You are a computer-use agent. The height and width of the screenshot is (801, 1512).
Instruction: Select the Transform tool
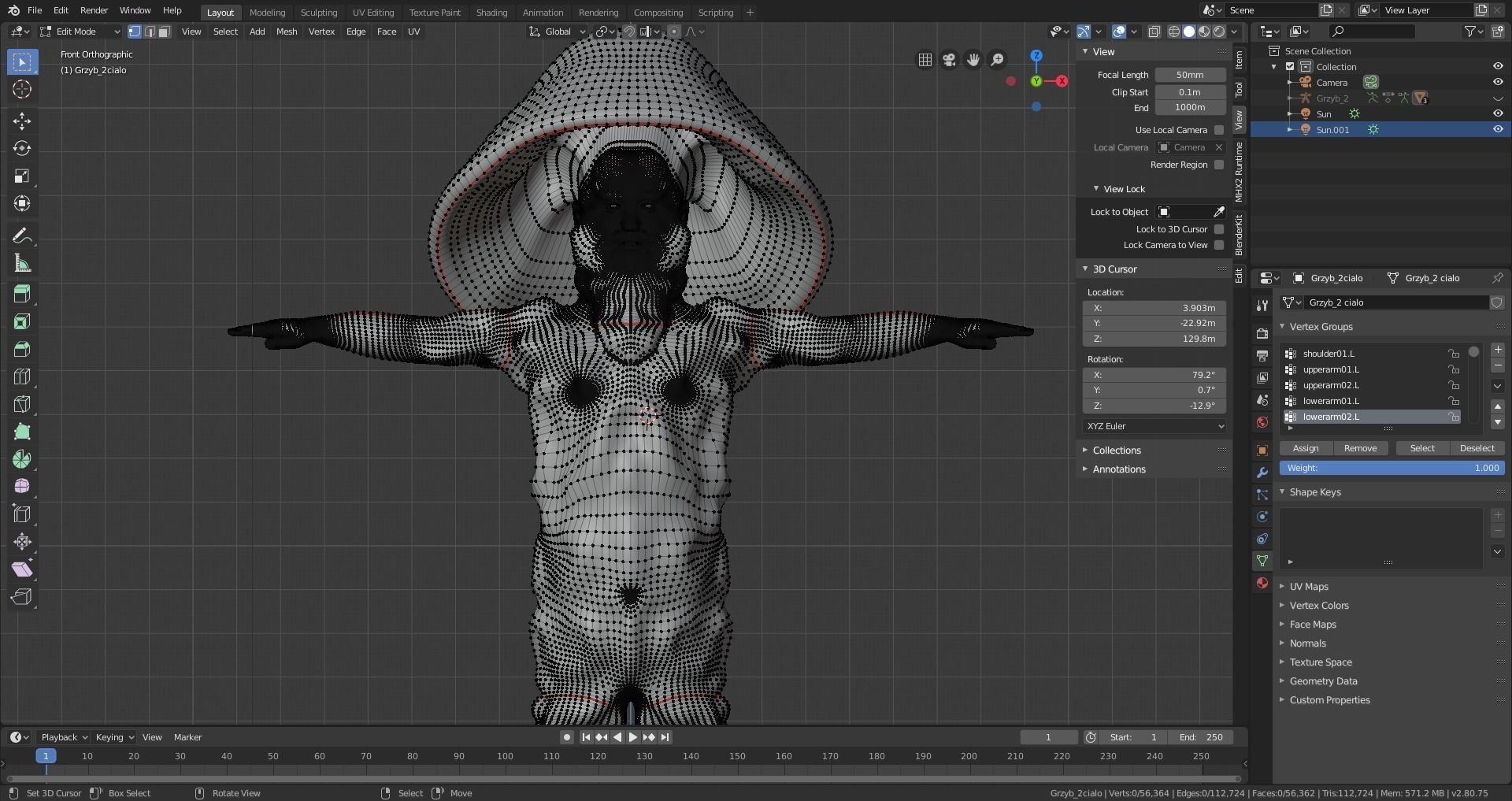tap(22, 203)
